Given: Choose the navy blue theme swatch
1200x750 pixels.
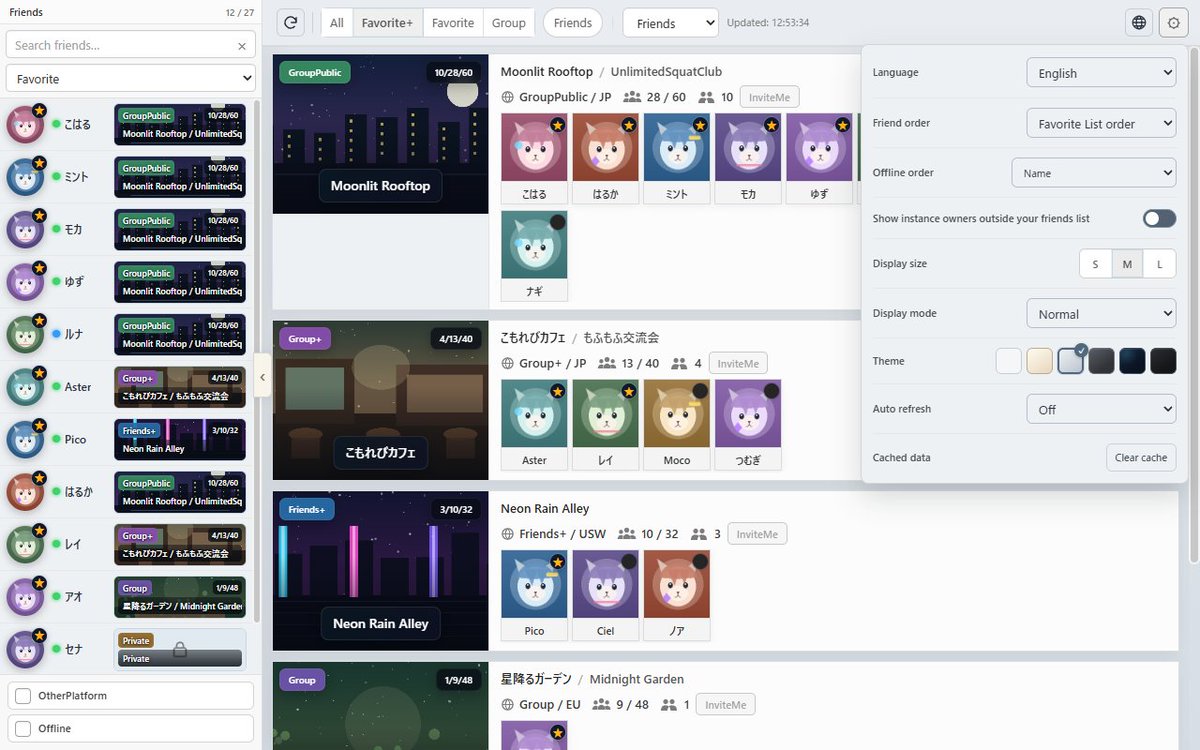Looking at the screenshot, I should [x=1132, y=361].
